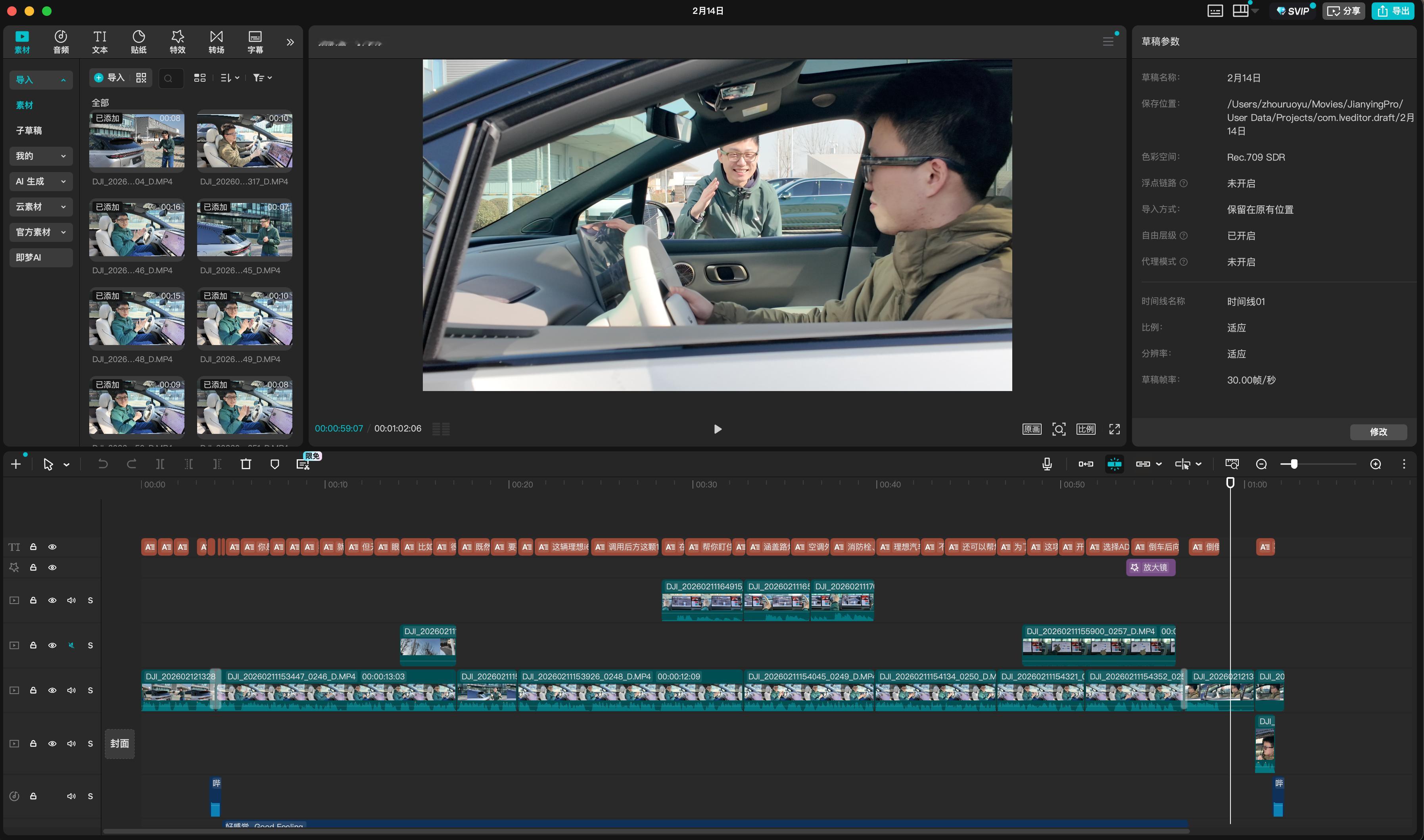Open the 特效 effects panel
Image resolution: width=1424 pixels, height=840 pixels.
click(177, 42)
